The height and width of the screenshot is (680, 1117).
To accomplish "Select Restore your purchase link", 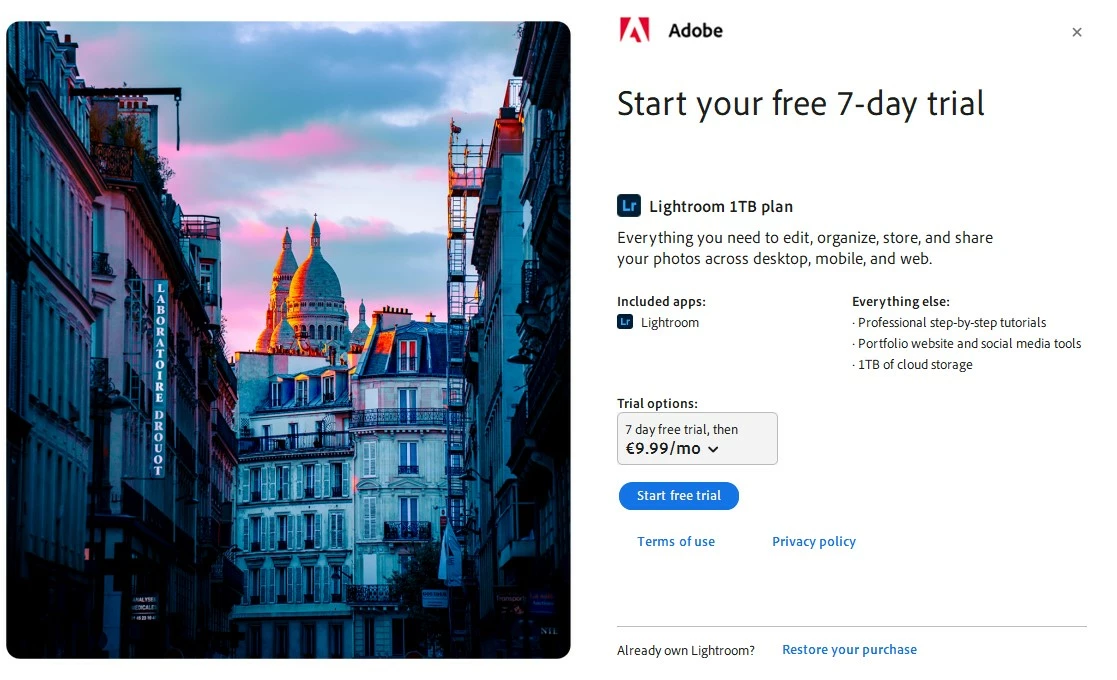I will (849, 649).
